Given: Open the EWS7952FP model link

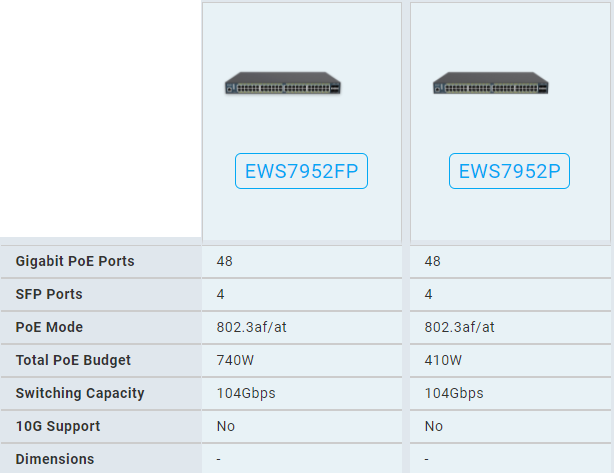Looking at the screenshot, I should point(302,172).
